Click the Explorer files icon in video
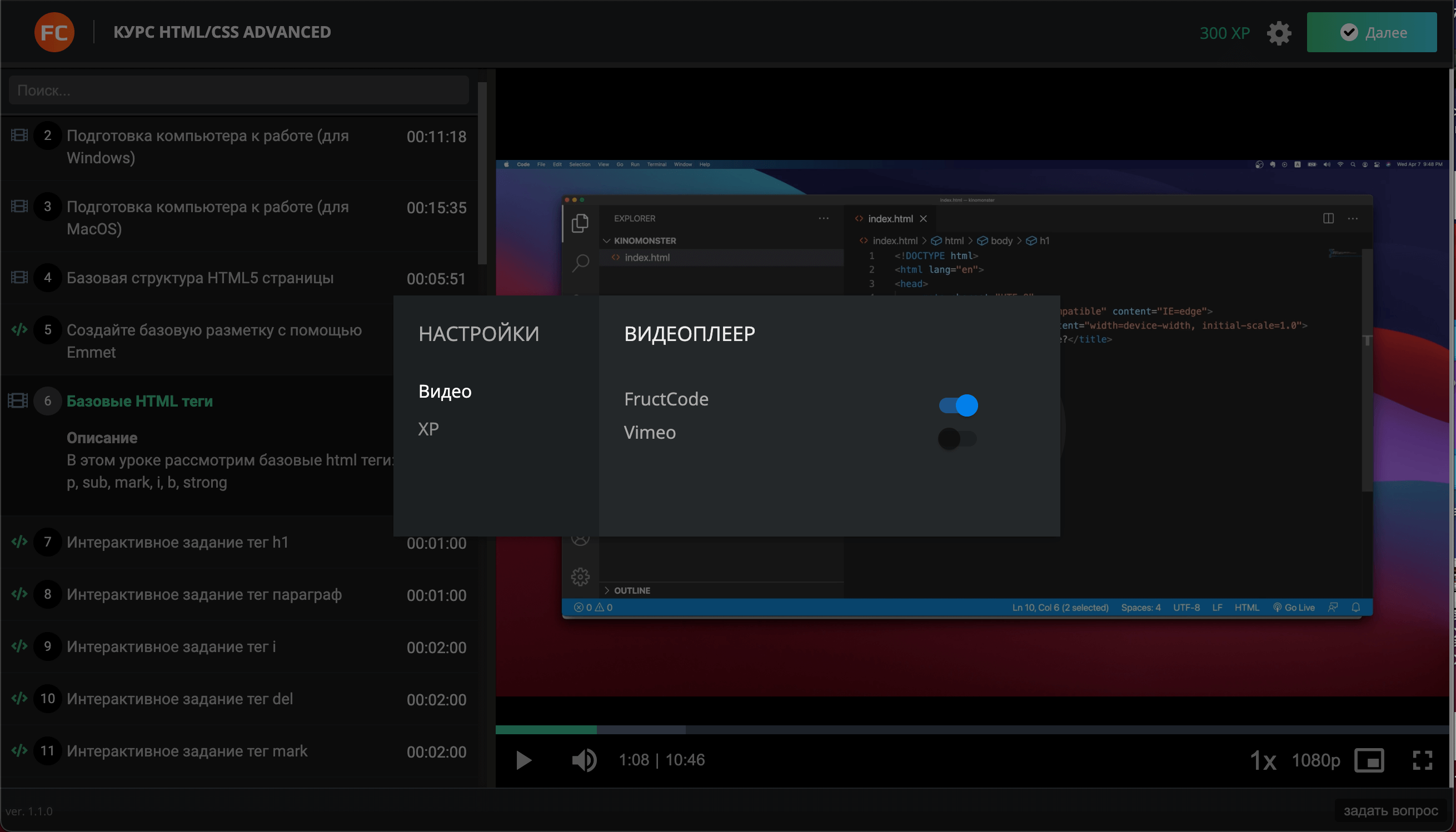Image resolution: width=1456 pixels, height=832 pixels. (x=580, y=223)
